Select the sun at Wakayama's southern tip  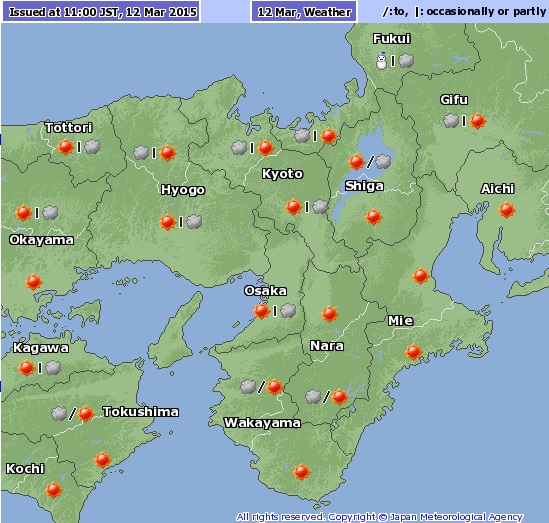(x=301, y=472)
